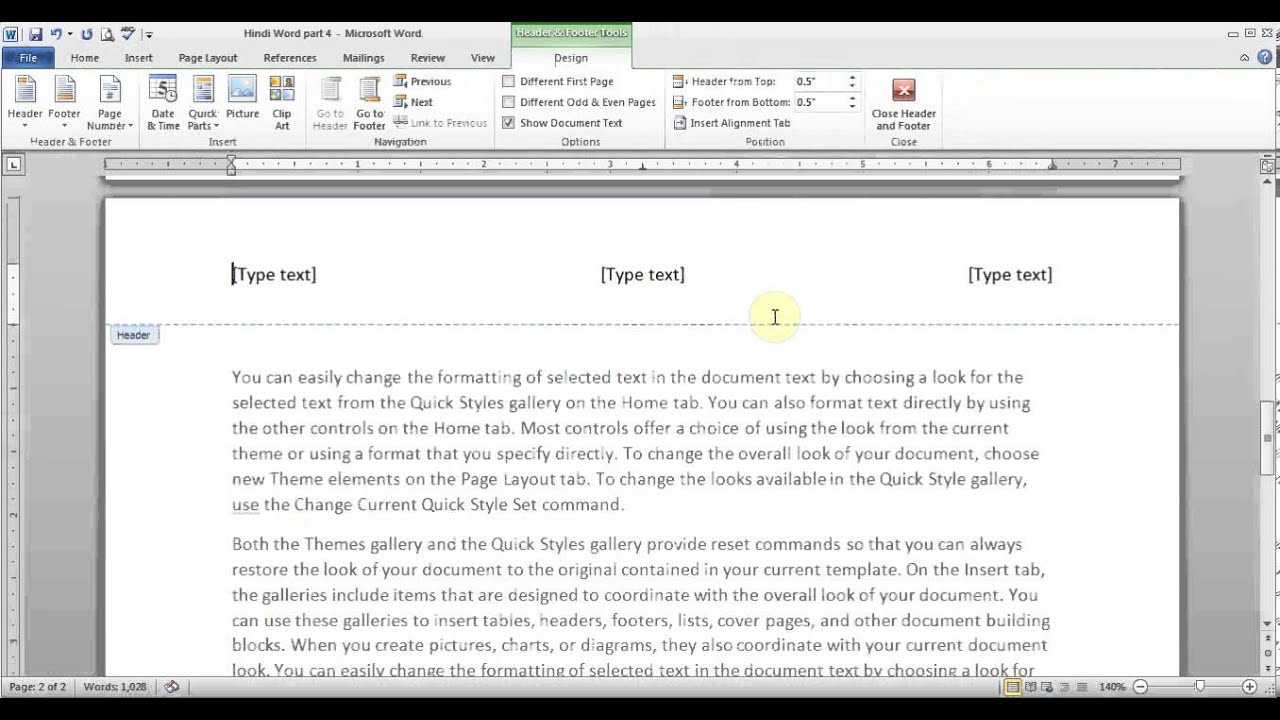Open the Undo history dropdown arrow
The width and height of the screenshot is (1280, 720).
[70, 34]
